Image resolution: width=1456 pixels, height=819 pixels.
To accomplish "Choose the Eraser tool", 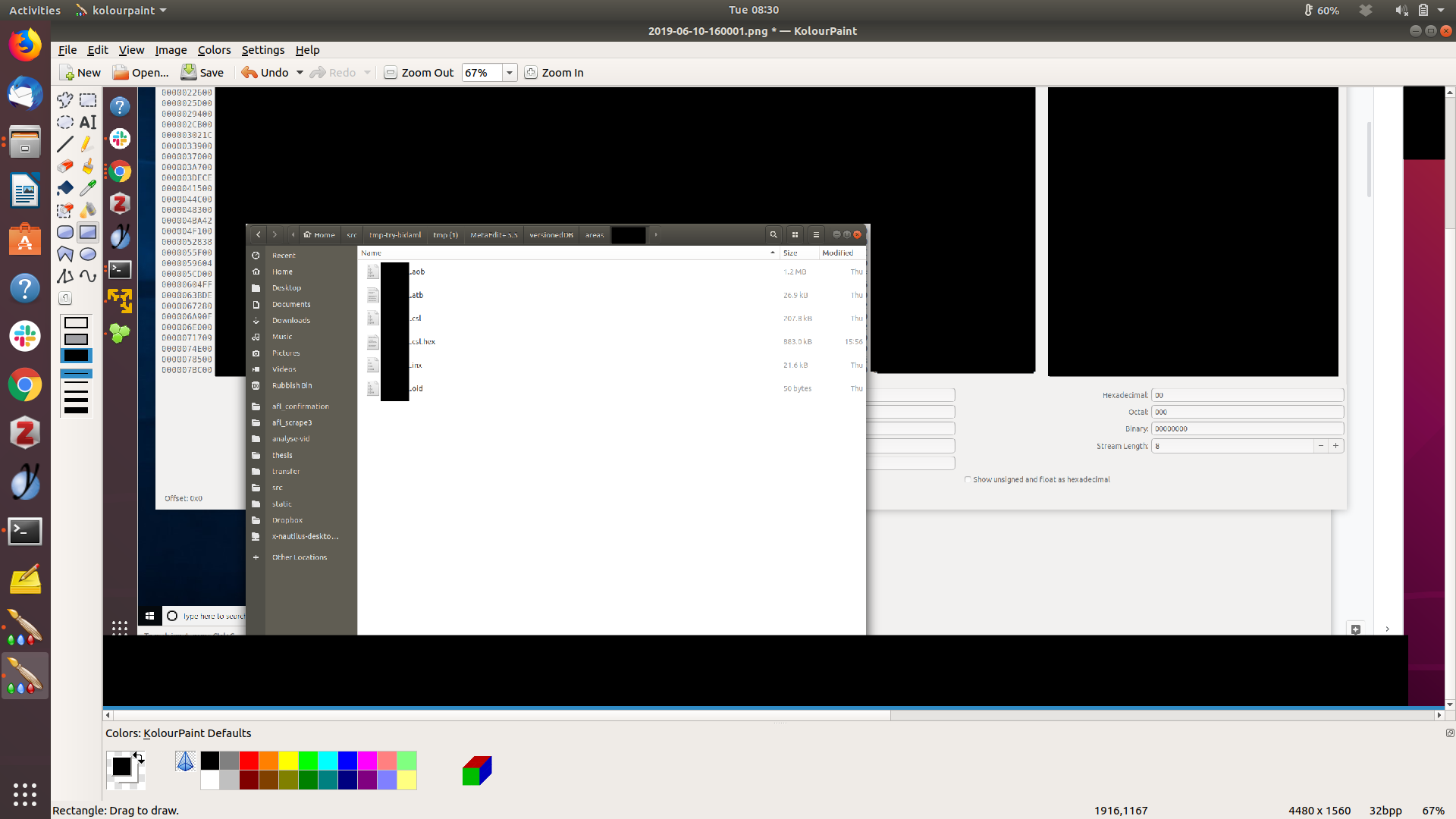I will click(65, 166).
